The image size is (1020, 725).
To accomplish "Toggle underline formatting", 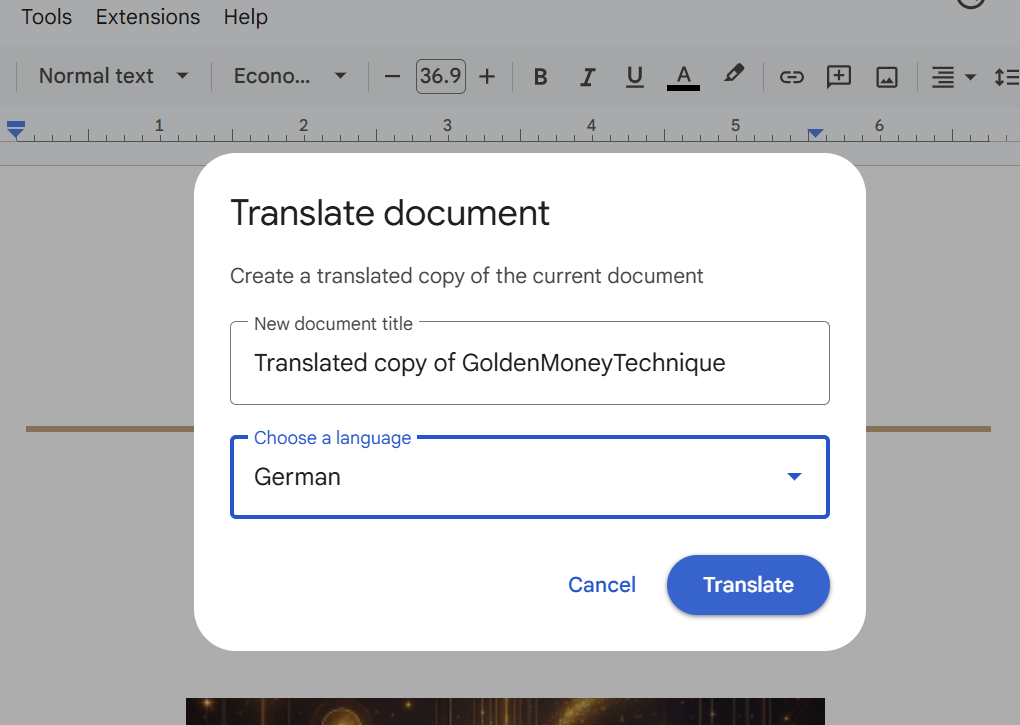I will pyautogui.click(x=634, y=77).
